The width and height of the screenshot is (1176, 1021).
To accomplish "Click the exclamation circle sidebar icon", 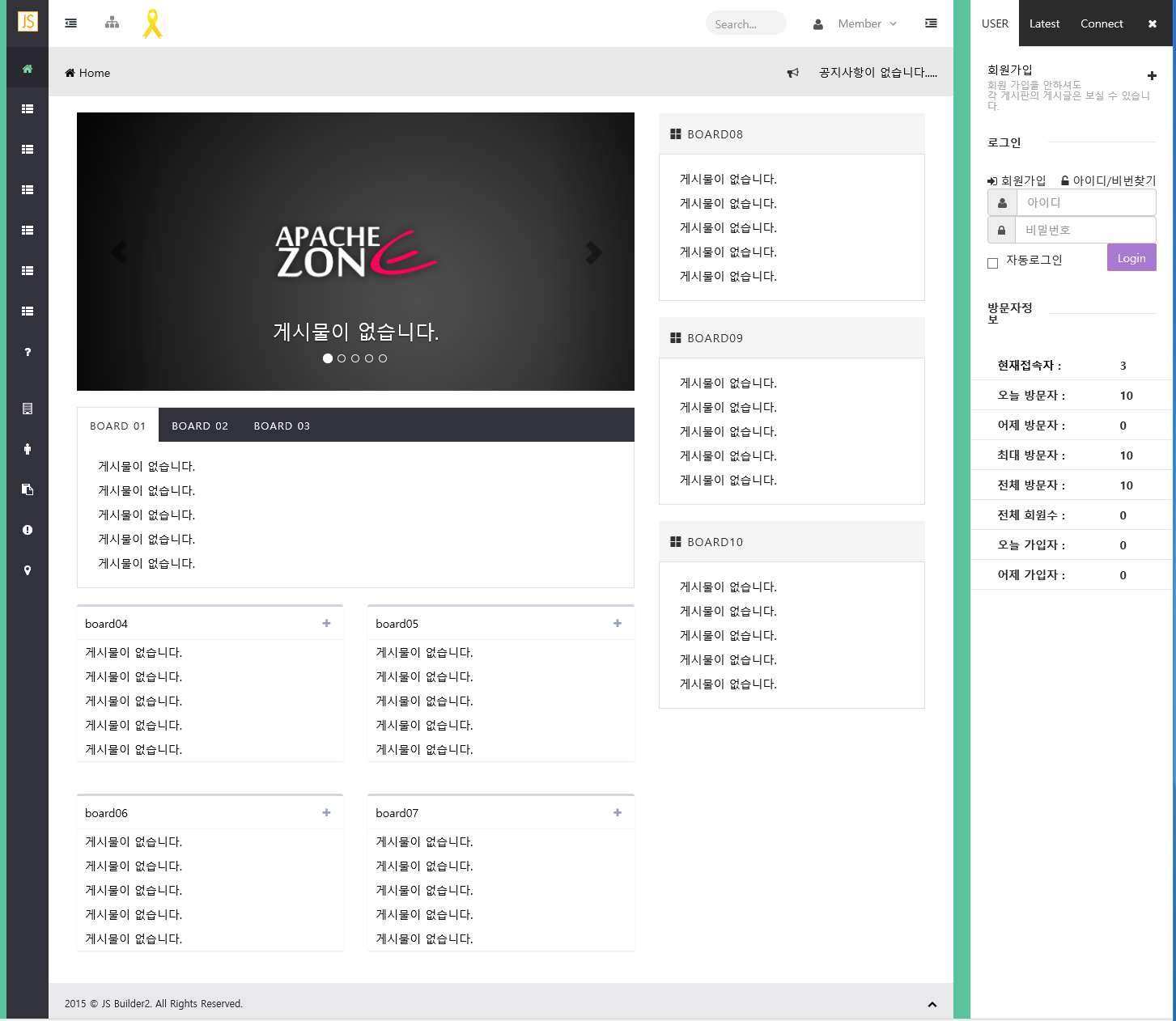I will (28, 530).
